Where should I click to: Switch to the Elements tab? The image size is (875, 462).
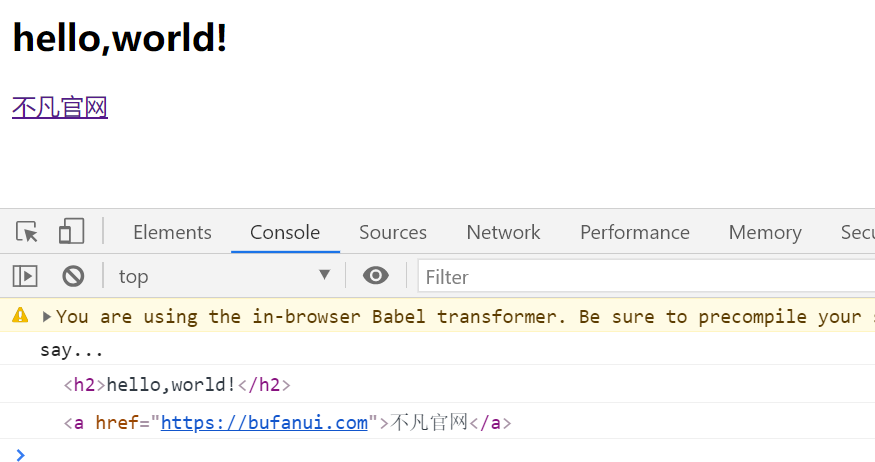point(172,232)
